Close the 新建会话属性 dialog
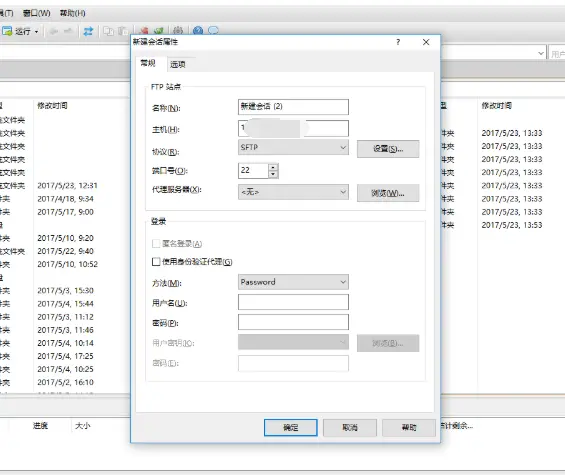Screen dimensions: 565x475 (x=426, y=42)
